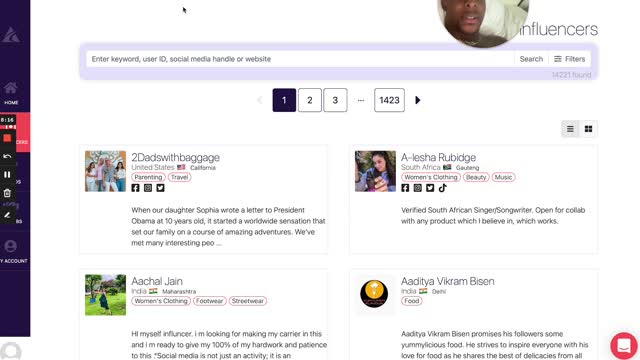Click the California location text
The width and height of the screenshot is (640, 360).
[x=203, y=168]
